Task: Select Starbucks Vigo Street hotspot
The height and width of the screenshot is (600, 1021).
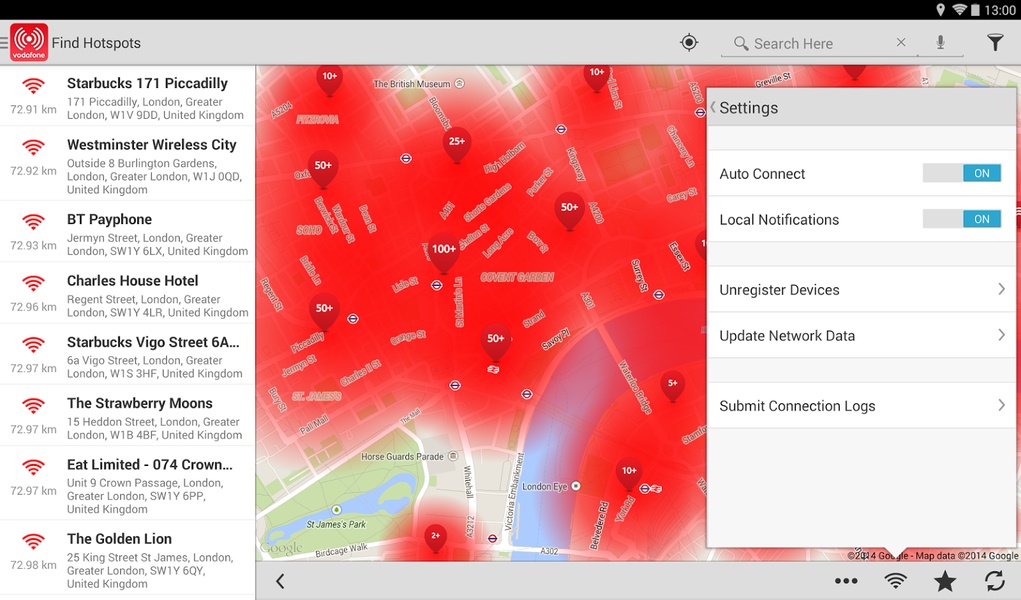Action: coord(128,356)
